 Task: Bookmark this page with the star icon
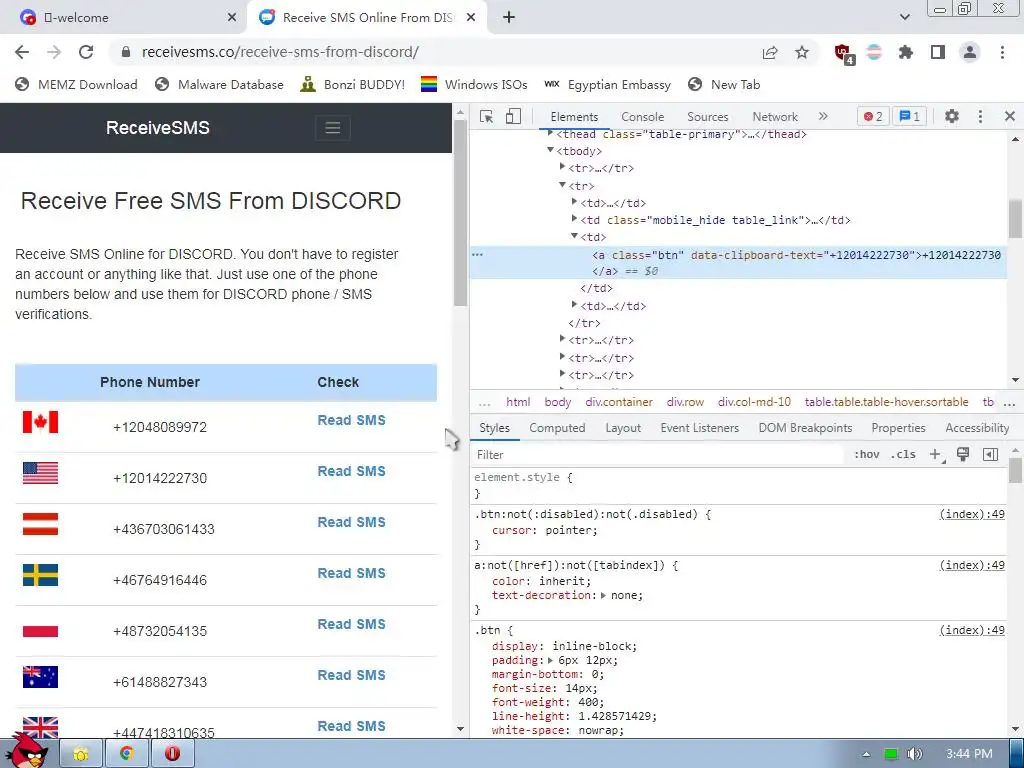coord(802,52)
